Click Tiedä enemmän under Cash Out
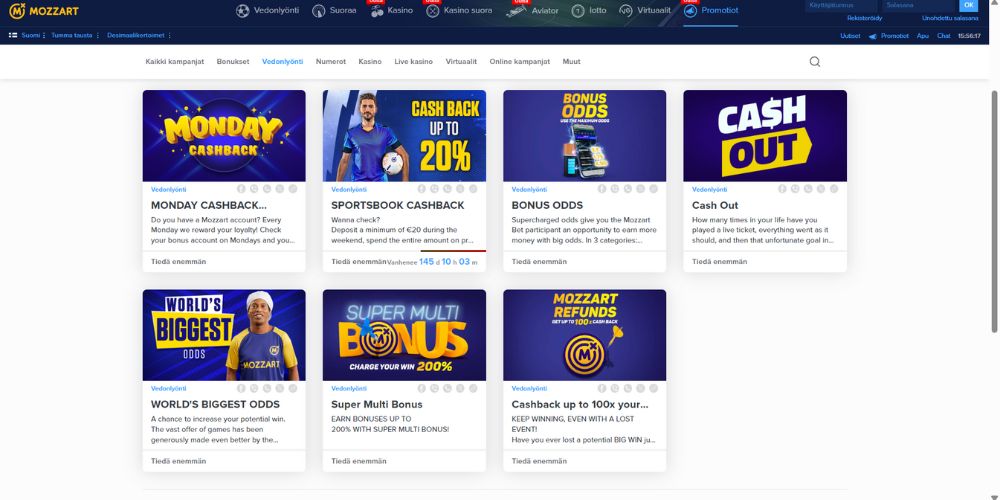This screenshot has width=1000, height=500. pos(719,261)
